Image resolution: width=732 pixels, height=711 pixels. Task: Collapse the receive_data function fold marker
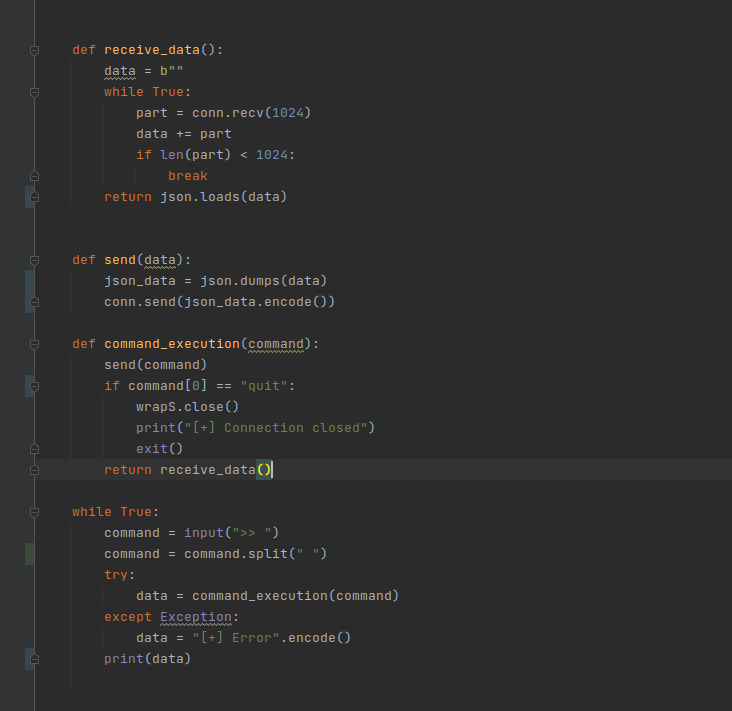click(34, 50)
